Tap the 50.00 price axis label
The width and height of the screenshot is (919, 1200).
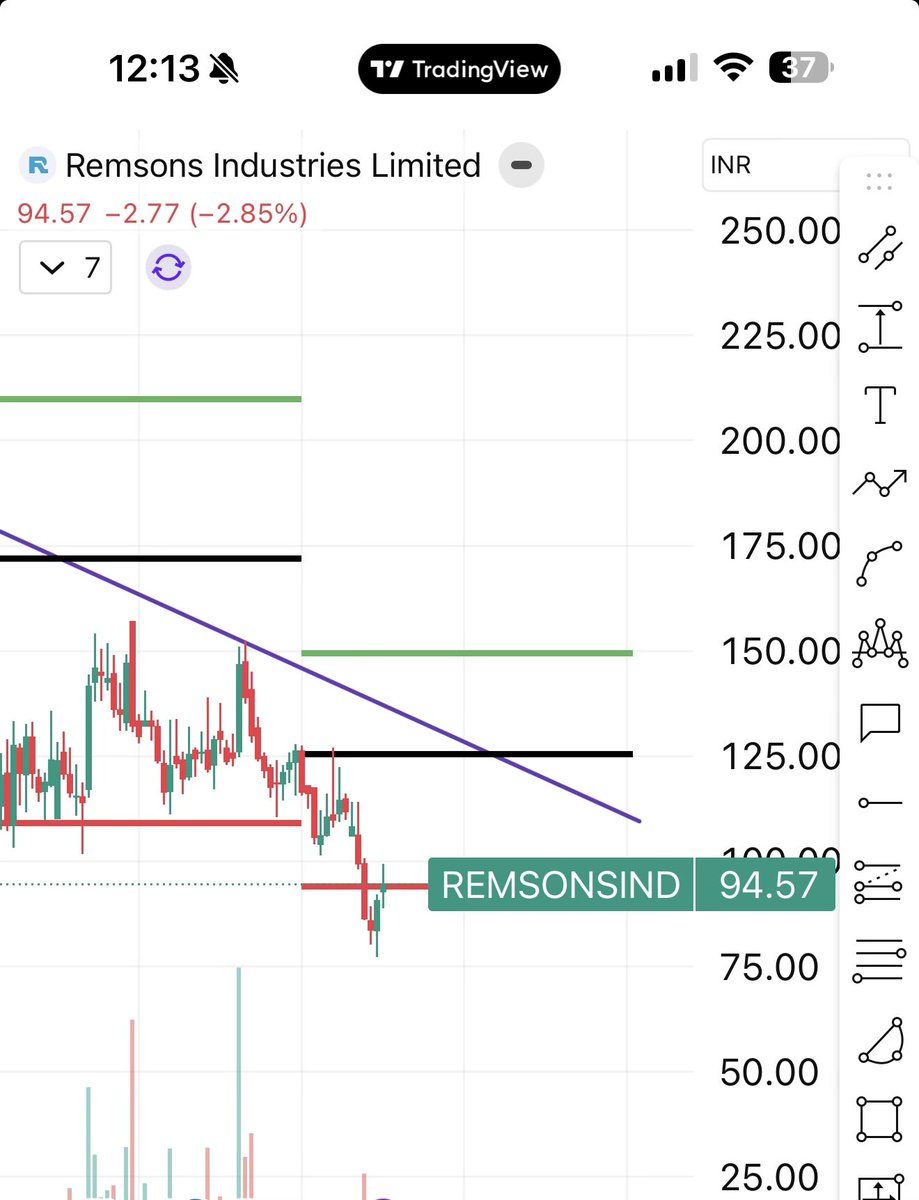pos(770,1072)
